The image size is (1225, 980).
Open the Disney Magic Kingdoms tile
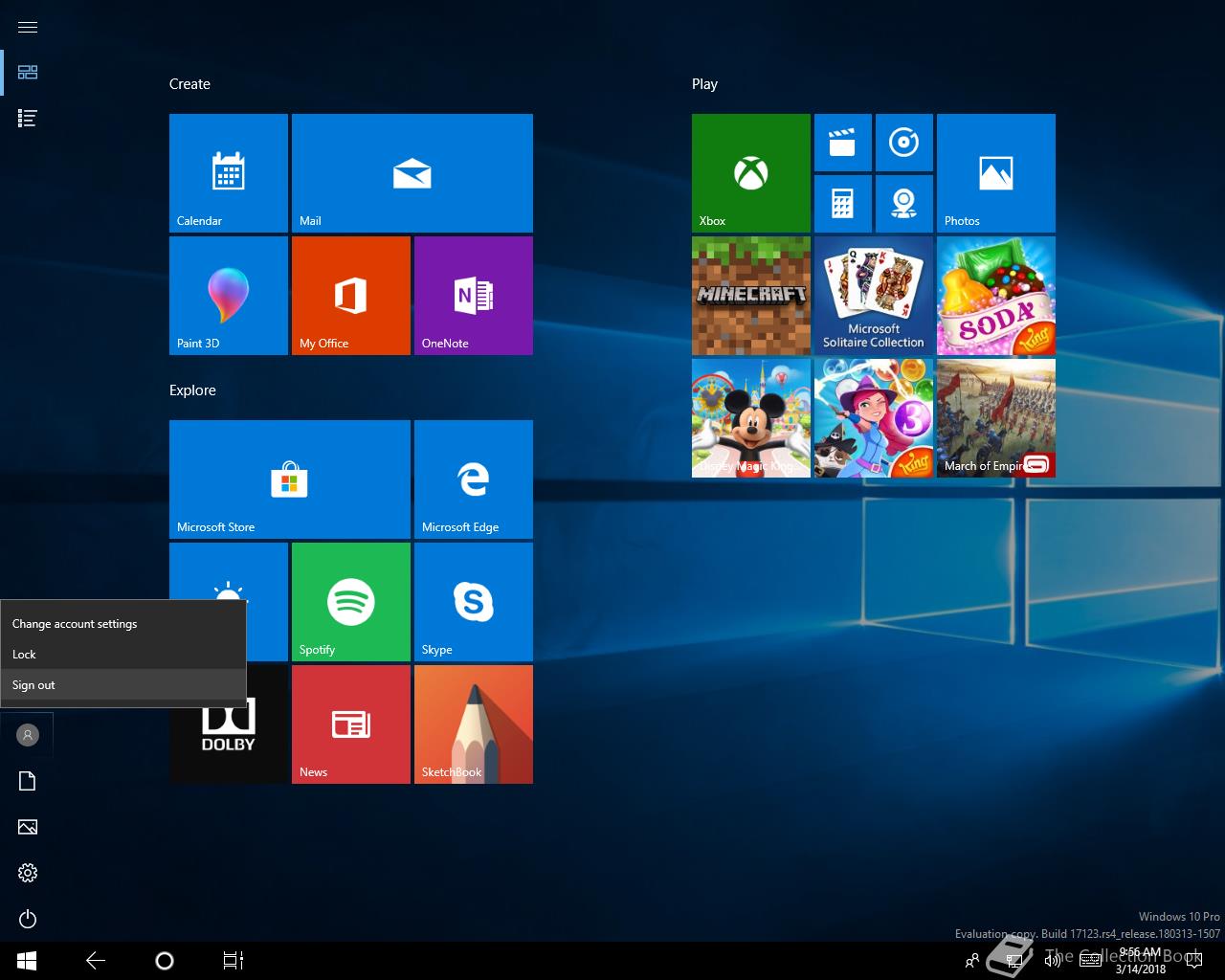[751, 418]
